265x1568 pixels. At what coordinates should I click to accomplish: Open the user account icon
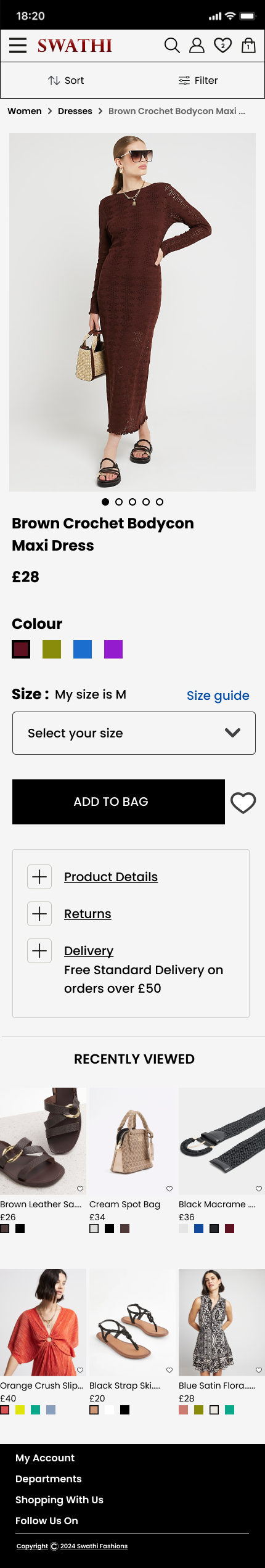197,46
